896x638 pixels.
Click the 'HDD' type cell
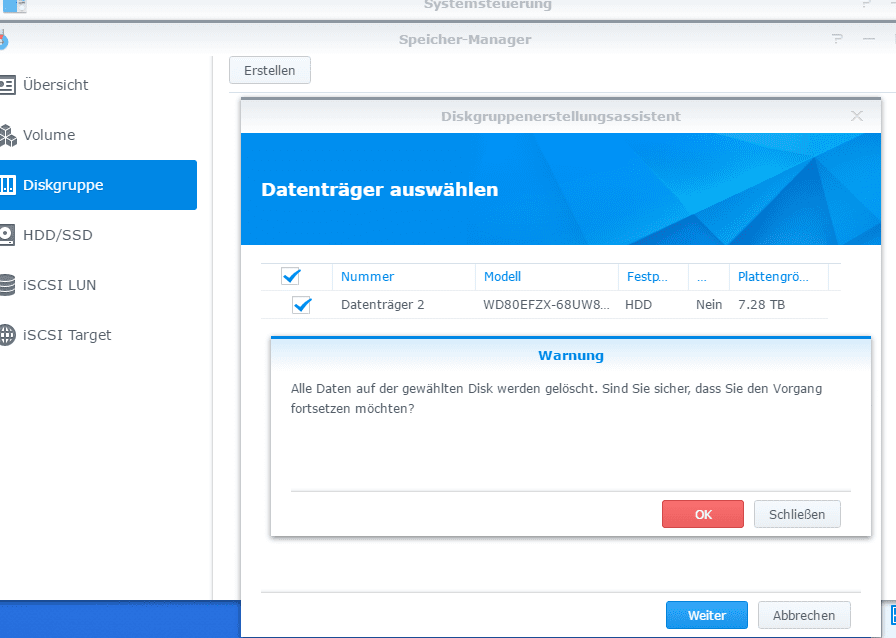[x=638, y=305]
